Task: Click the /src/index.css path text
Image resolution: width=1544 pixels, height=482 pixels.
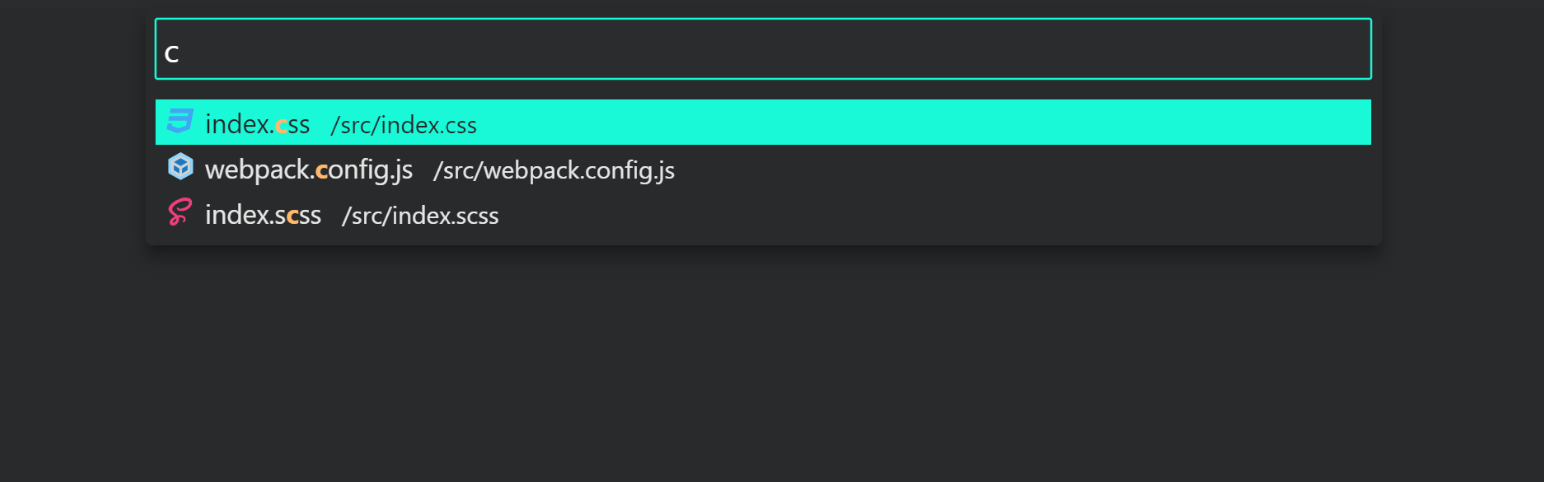Action: pyautogui.click(x=404, y=125)
